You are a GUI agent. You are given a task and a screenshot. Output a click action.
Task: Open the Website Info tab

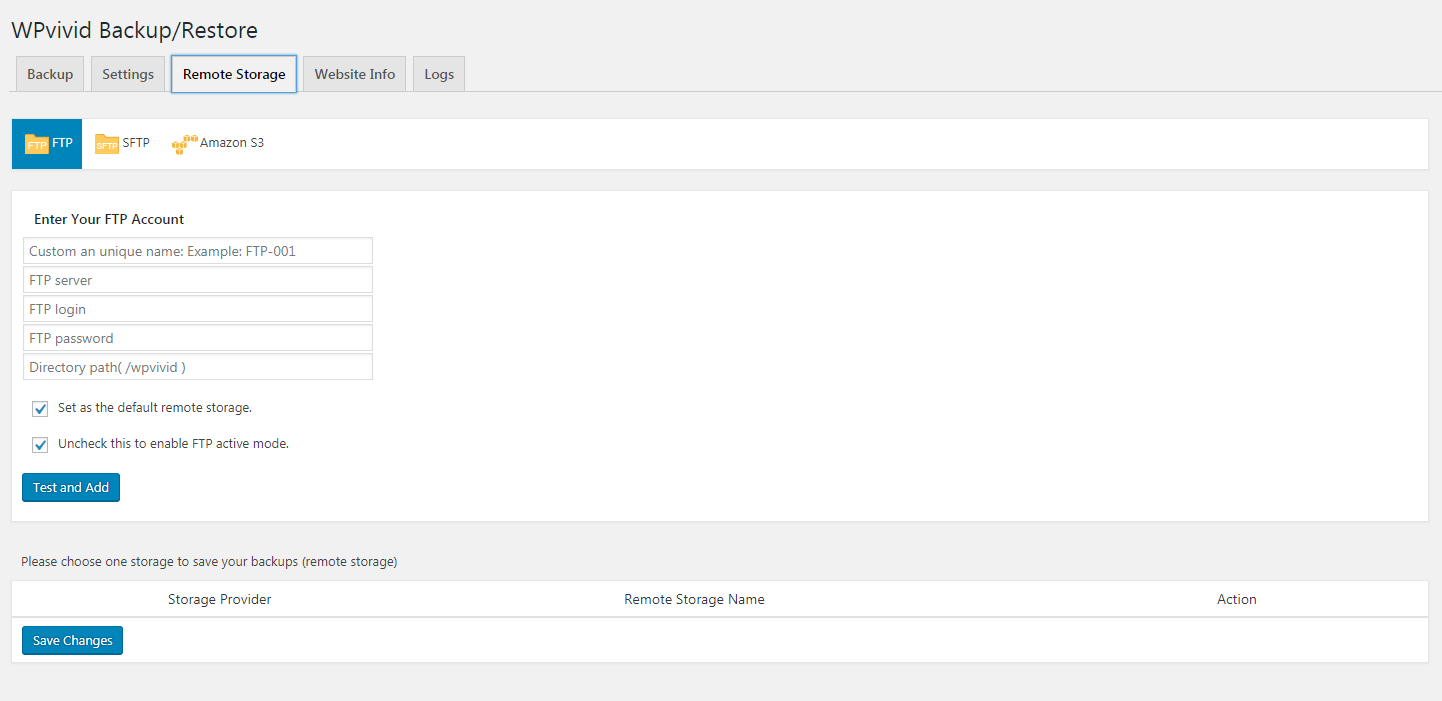pyautogui.click(x=354, y=73)
